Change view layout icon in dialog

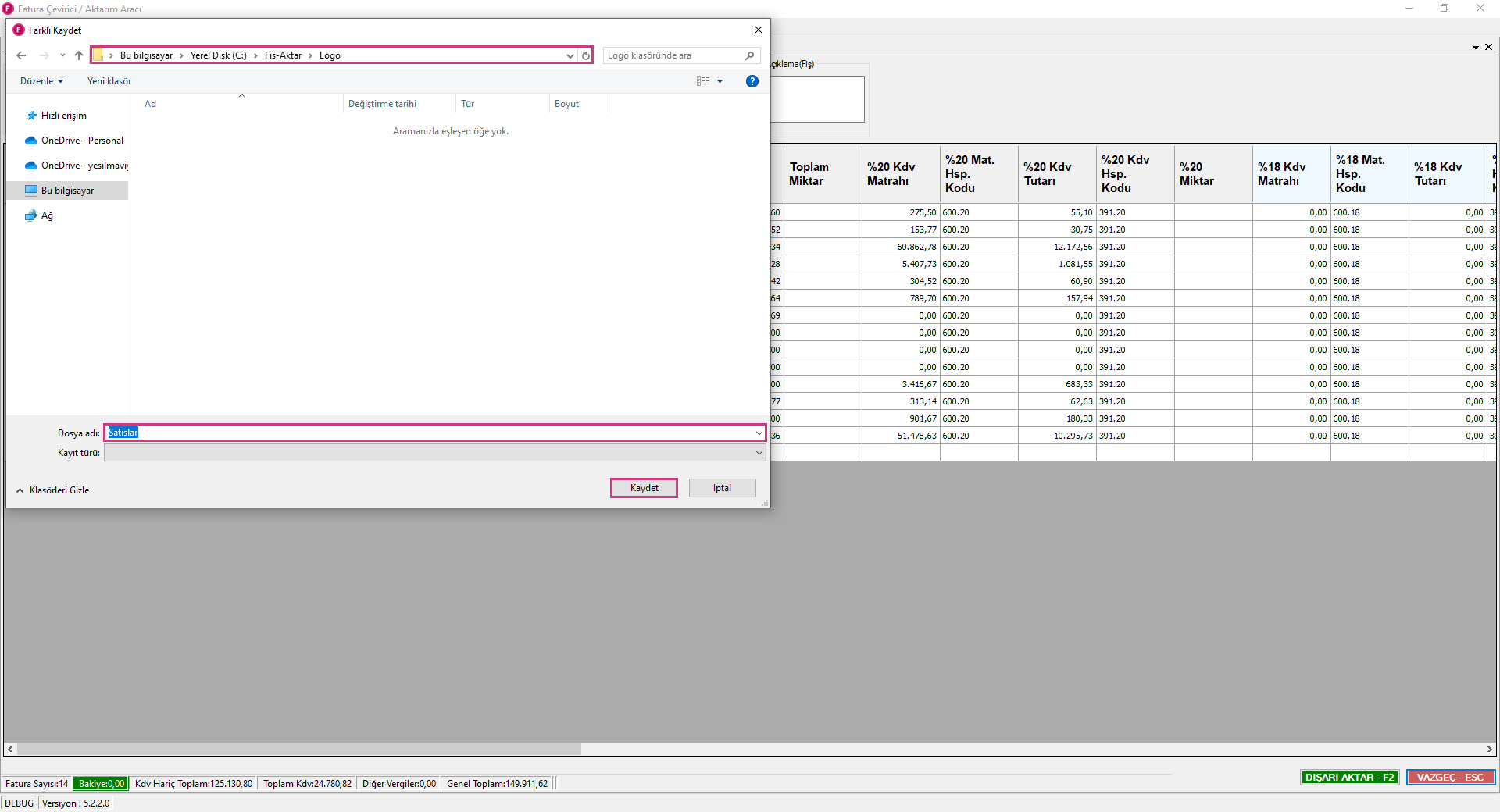point(703,81)
